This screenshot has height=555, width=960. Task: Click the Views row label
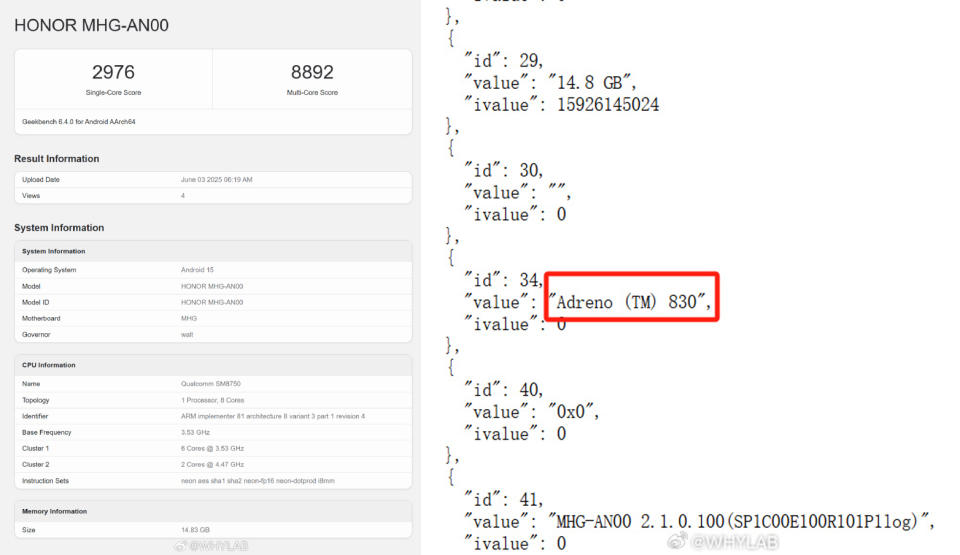pyautogui.click(x=31, y=195)
